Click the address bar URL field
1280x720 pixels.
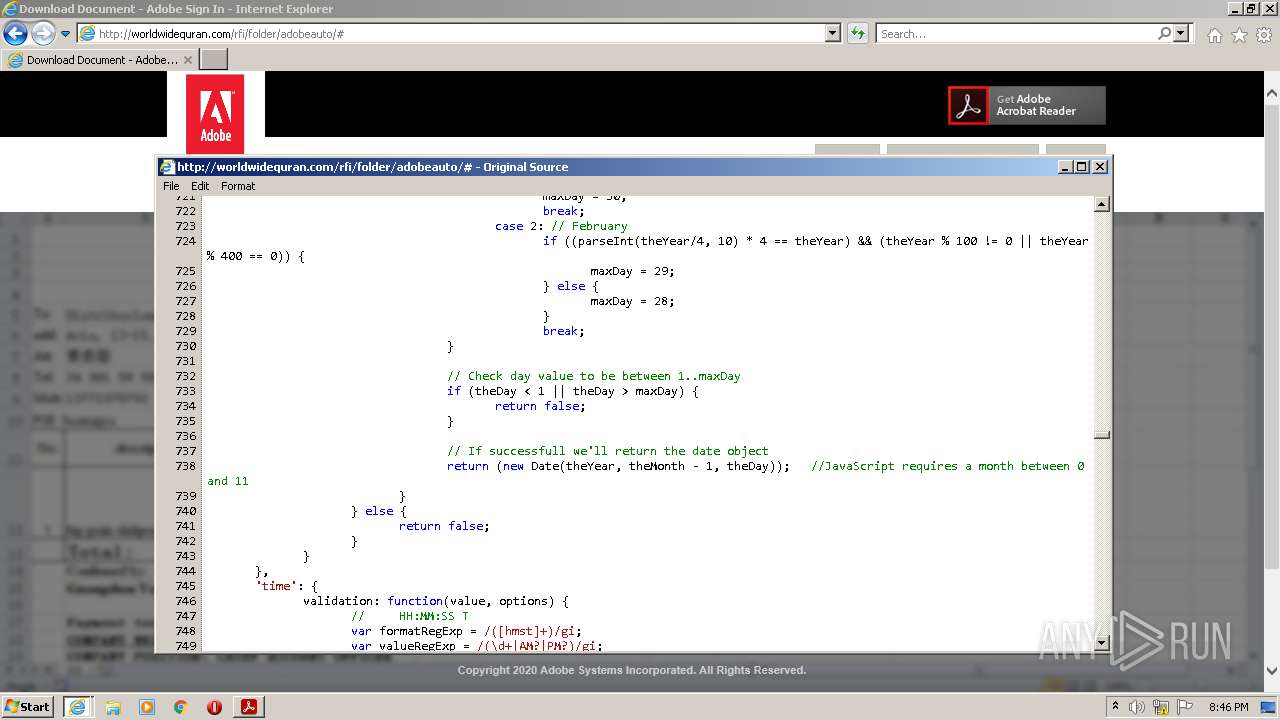[x=451, y=34]
